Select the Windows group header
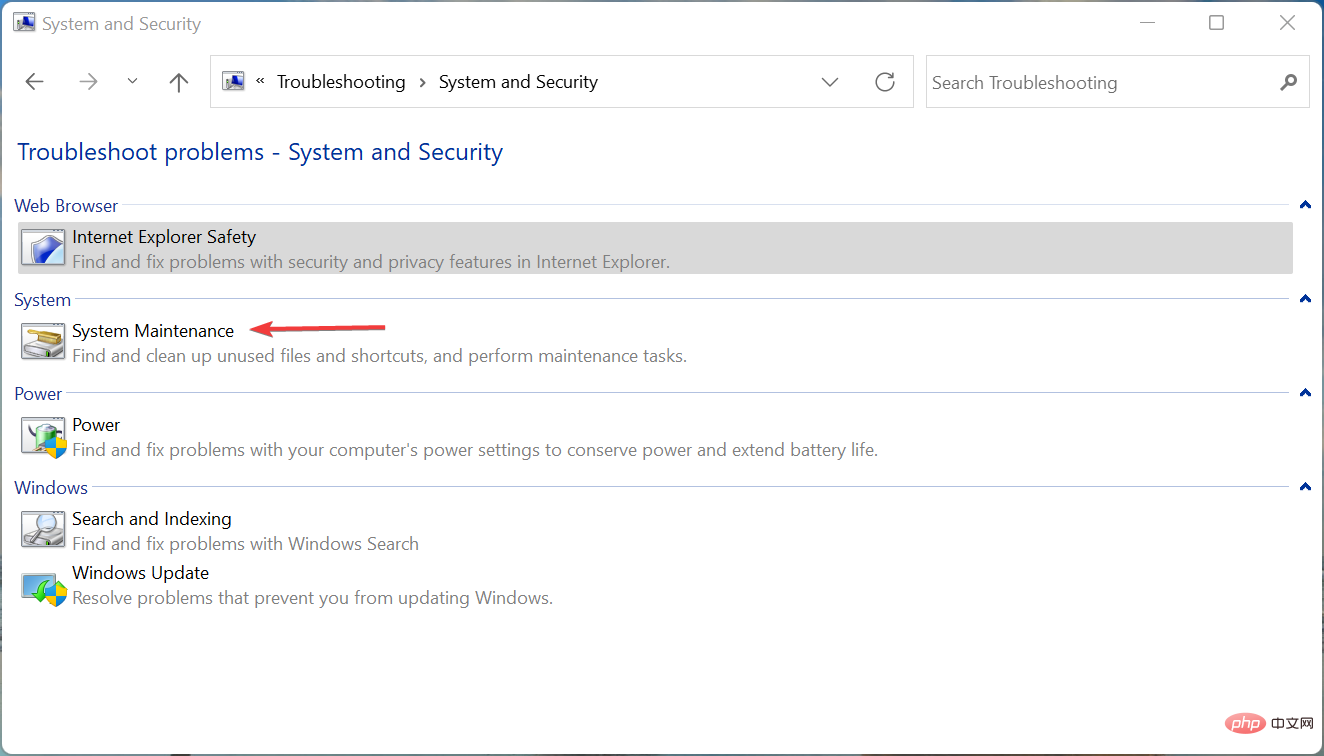 click(x=51, y=488)
